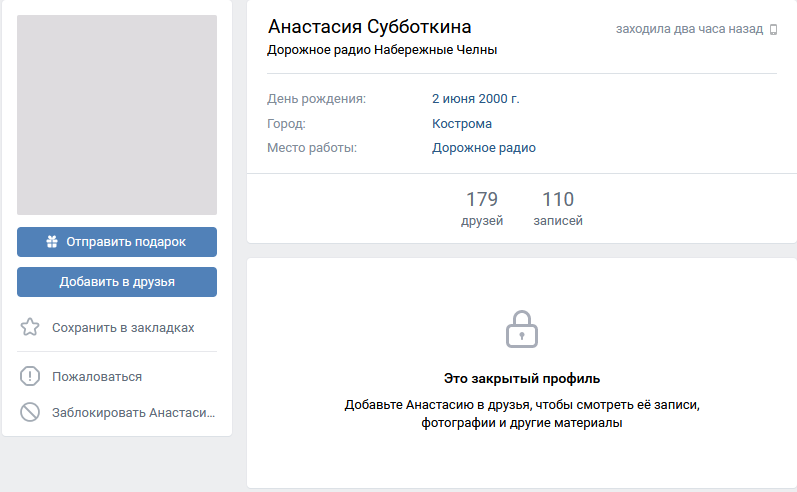View the 179 друзей counter
Screen dimensions: 797x492
coord(482,208)
